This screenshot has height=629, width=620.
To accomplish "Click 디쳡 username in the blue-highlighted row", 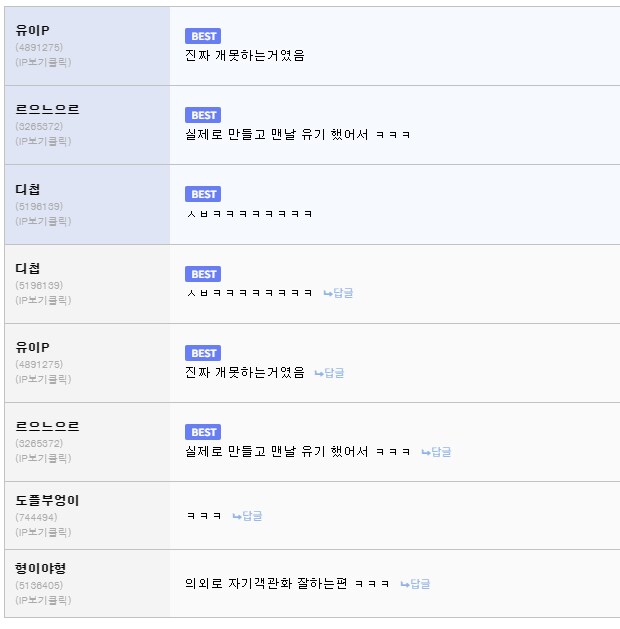I will pyautogui.click(x=28, y=189).
